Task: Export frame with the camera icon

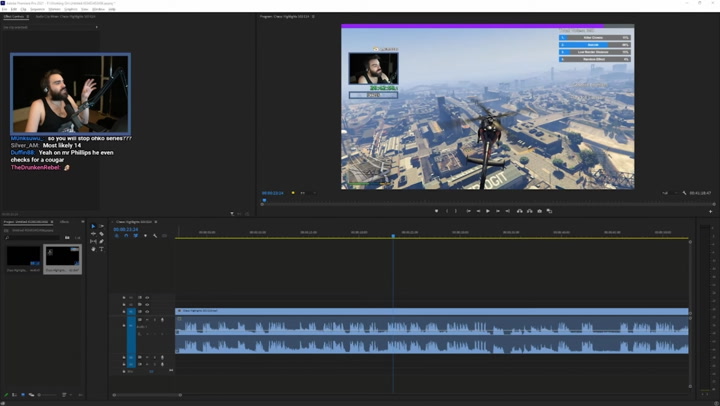Action: tap(540, 211)
